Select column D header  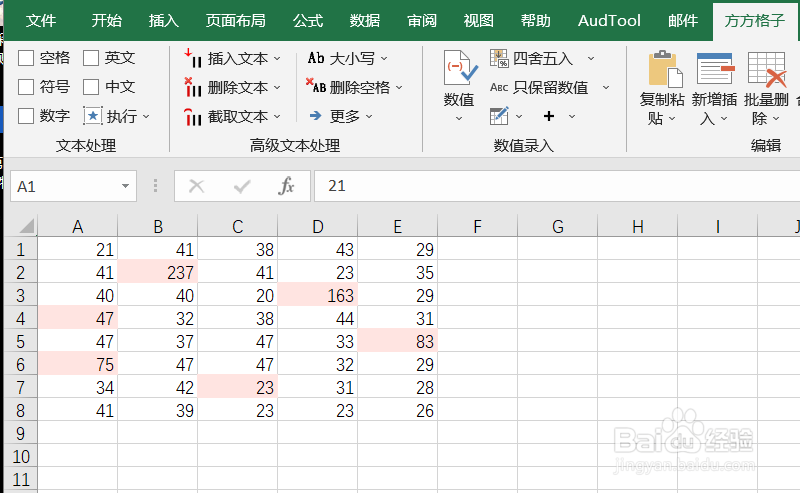click(317, 226)
